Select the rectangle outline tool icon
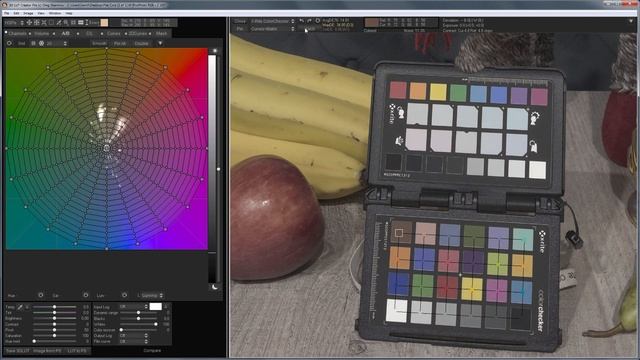The width and height of the screenshot is (640, 360). click(51, 23)
